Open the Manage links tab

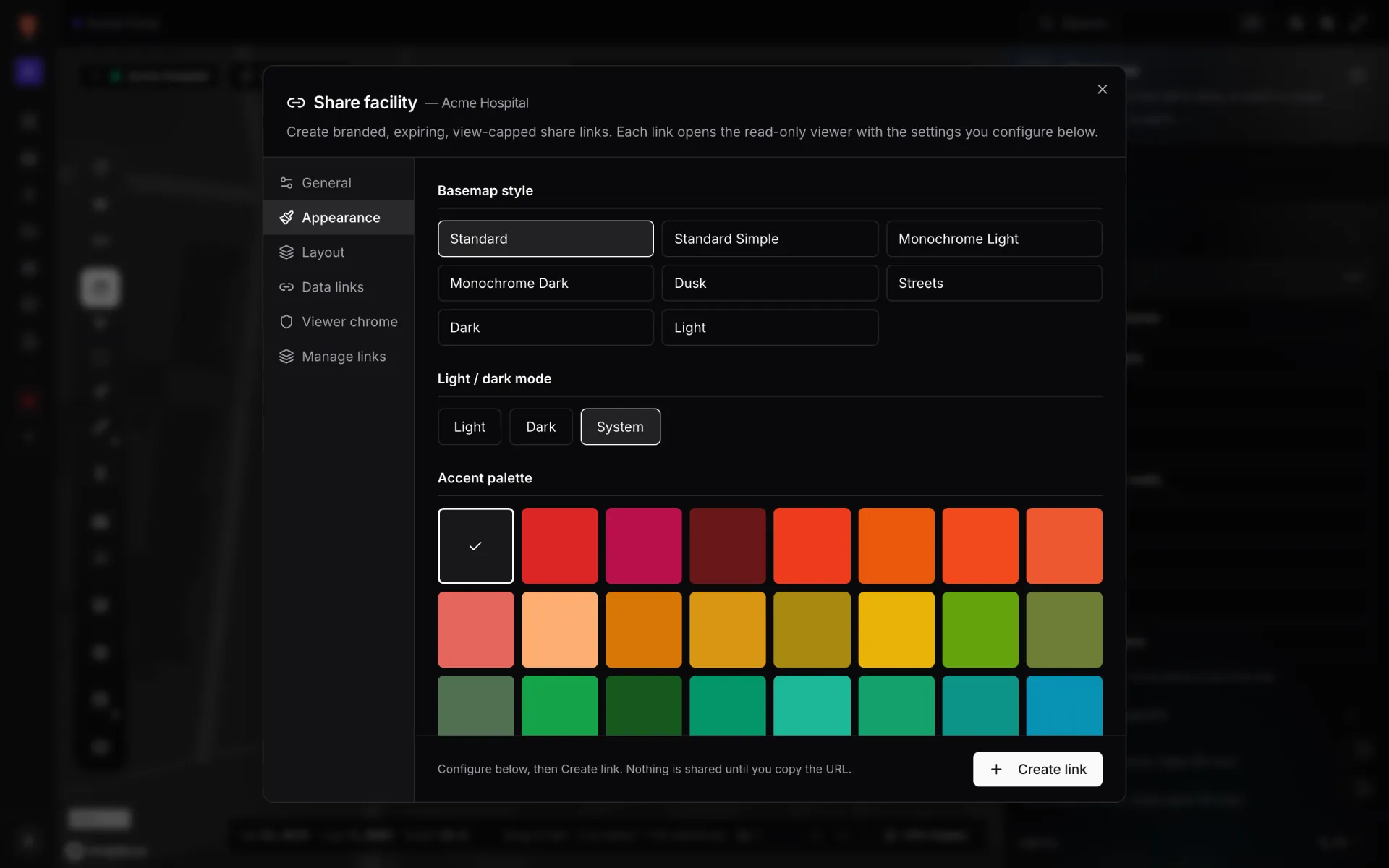[339, 357]
